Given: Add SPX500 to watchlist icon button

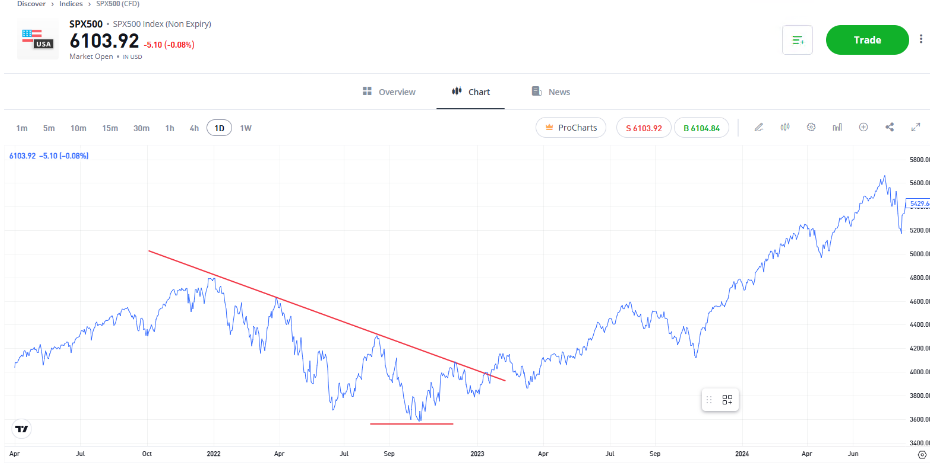Looking at the screenshot, I should point(797,40).
